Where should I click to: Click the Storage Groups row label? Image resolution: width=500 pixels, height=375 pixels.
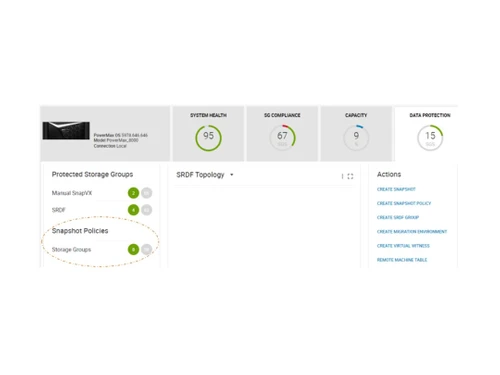(71, 250)
